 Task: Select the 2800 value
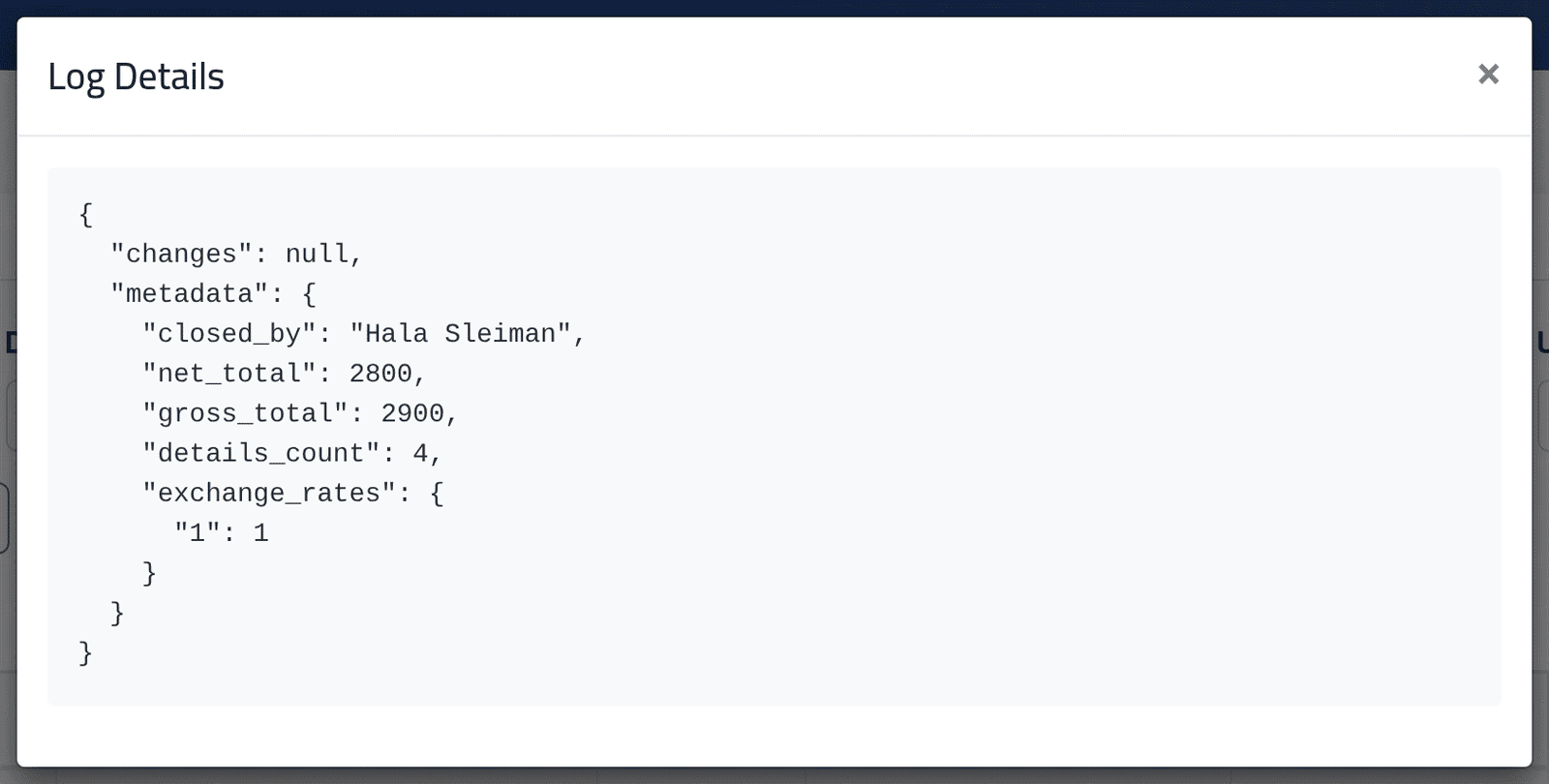click(380, 374)
